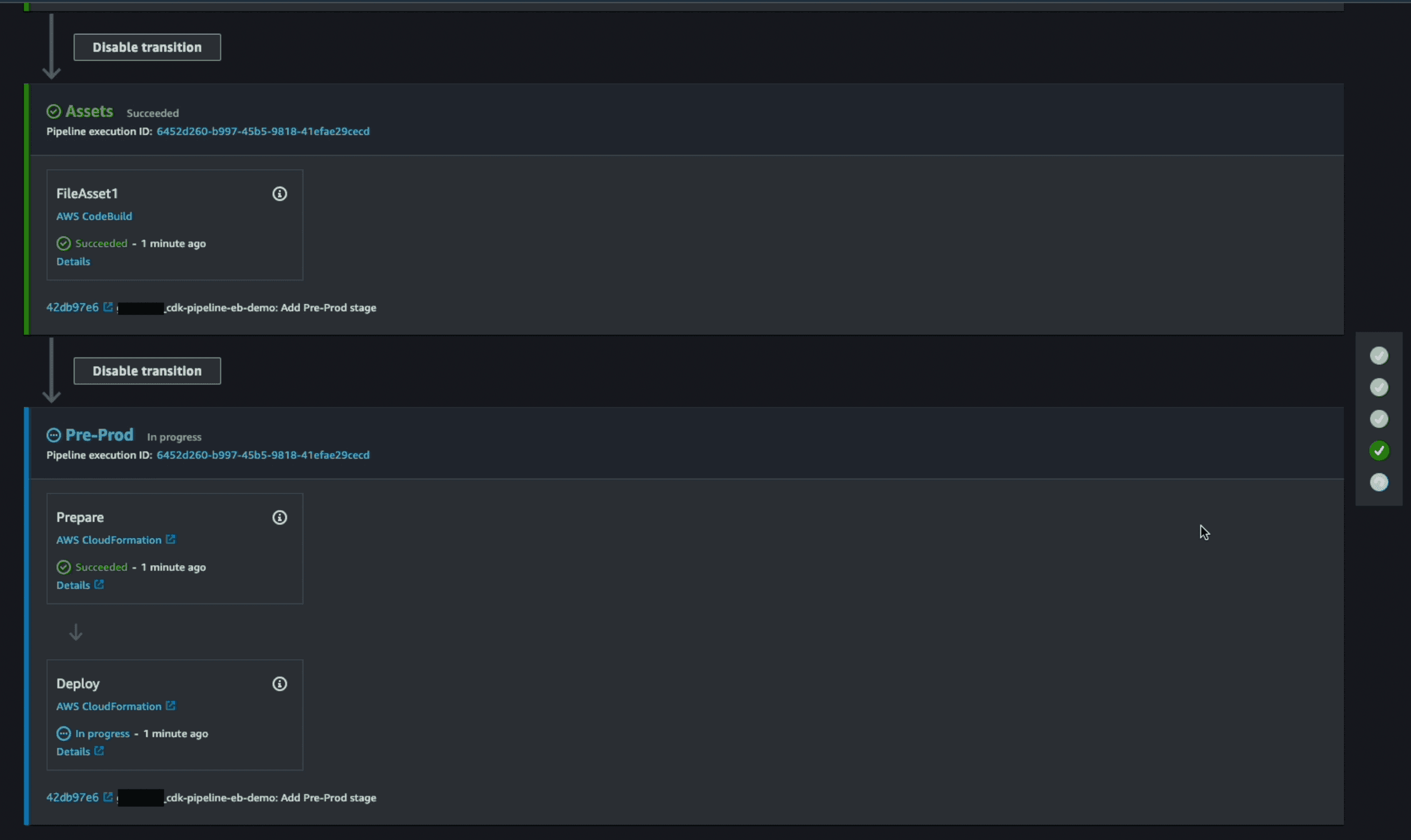Click external link icon next to Prepare Details

click(x=99, y=584)
